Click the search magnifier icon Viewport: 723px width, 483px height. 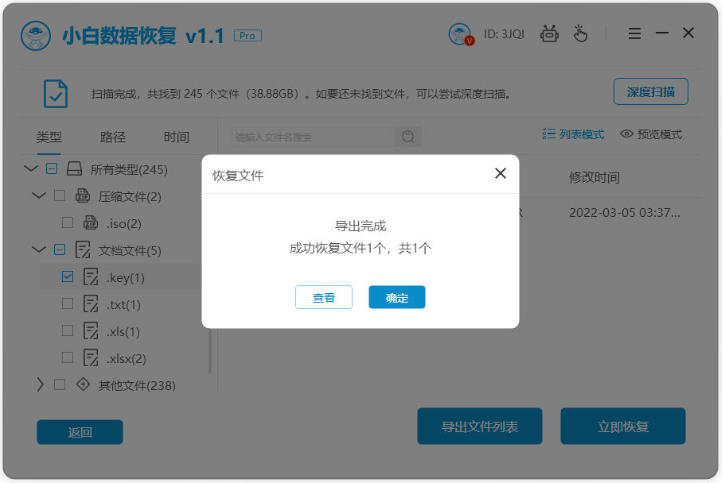[408, 137]
